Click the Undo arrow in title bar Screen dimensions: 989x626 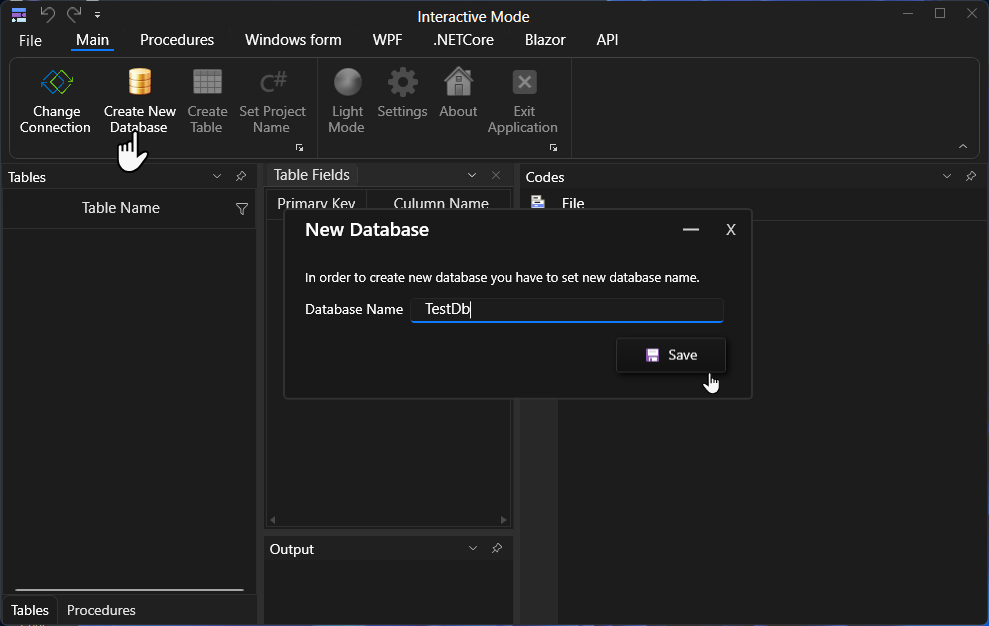pyautogui.click(x=47, y=14)
